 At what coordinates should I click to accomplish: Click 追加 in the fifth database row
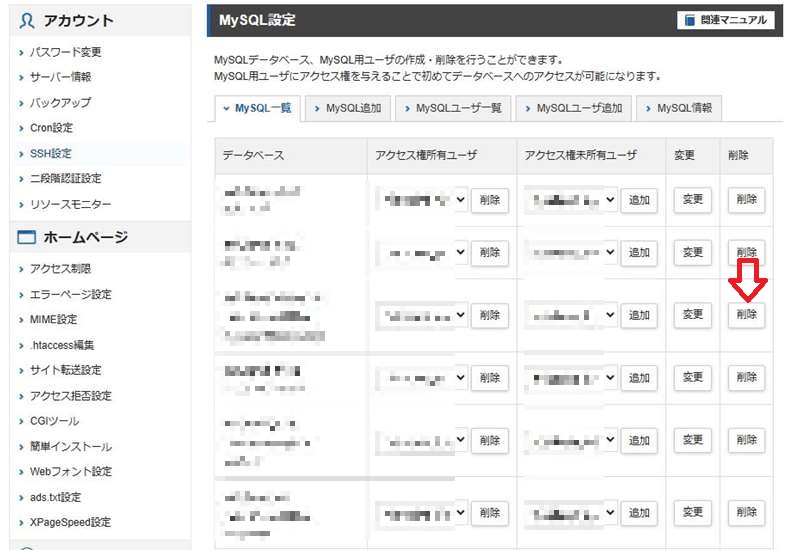point(639,441)
